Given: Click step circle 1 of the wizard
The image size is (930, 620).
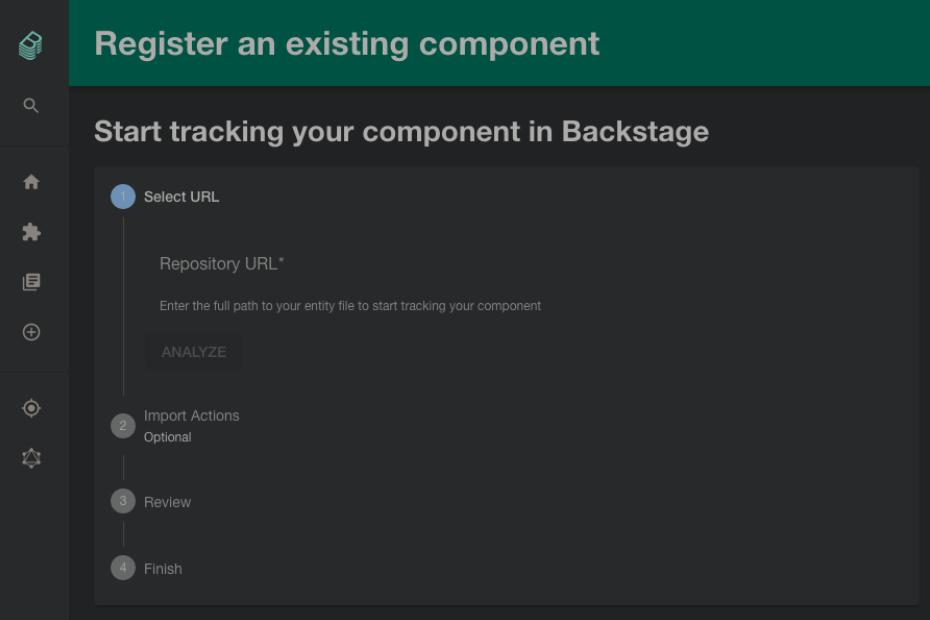Looking at the screenshot, I should (122, 196).
